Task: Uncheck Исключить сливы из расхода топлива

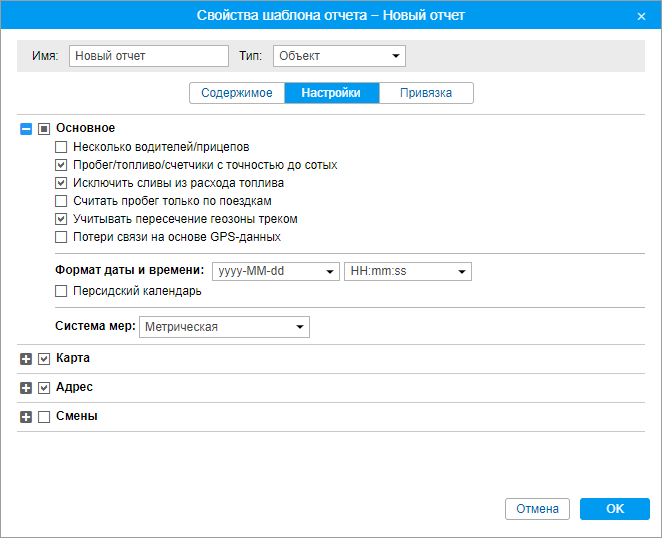Action: [x=61, y=183]
